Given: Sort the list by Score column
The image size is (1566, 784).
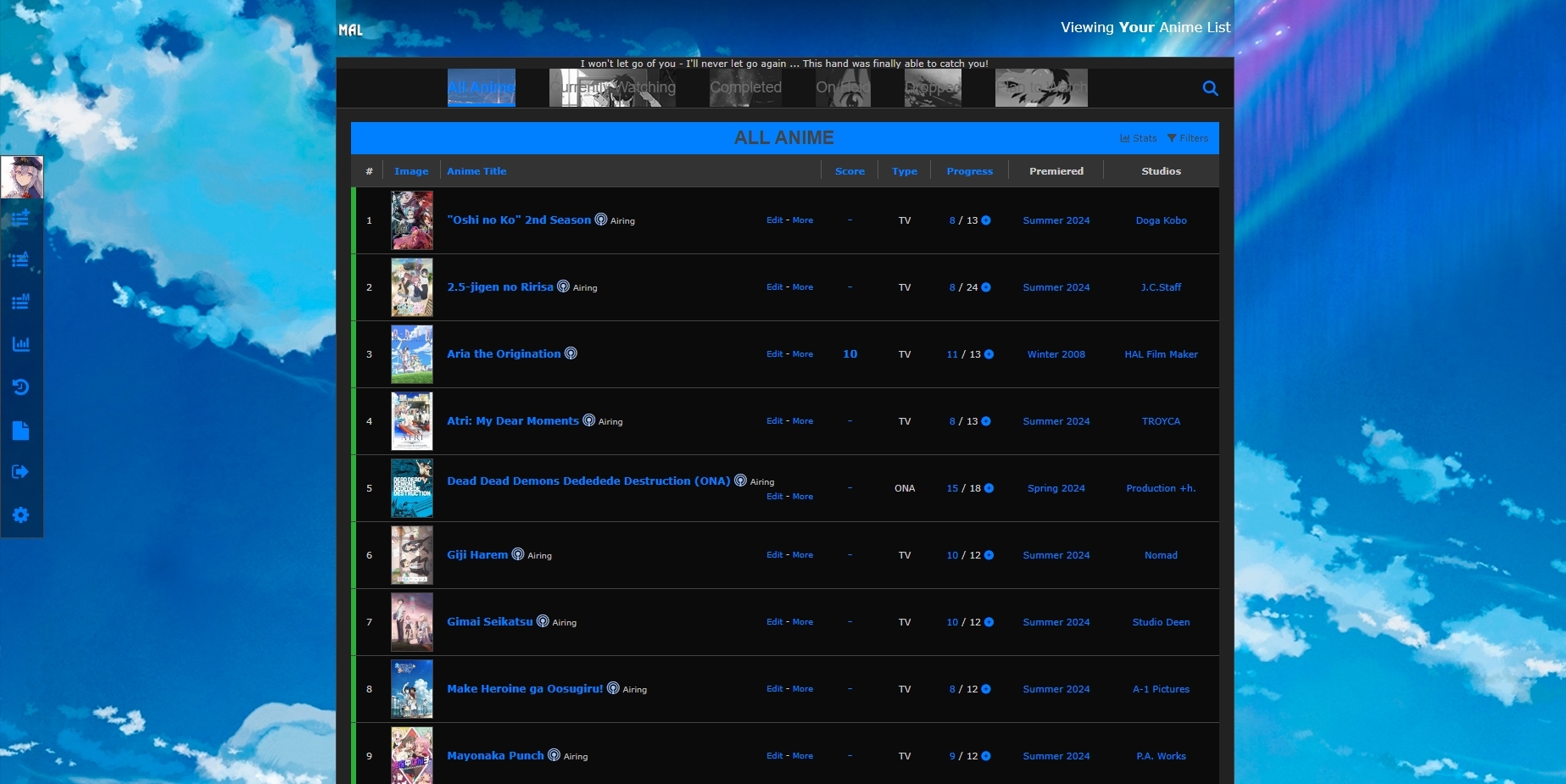Looking at the screenshot, I should (850, 171).
